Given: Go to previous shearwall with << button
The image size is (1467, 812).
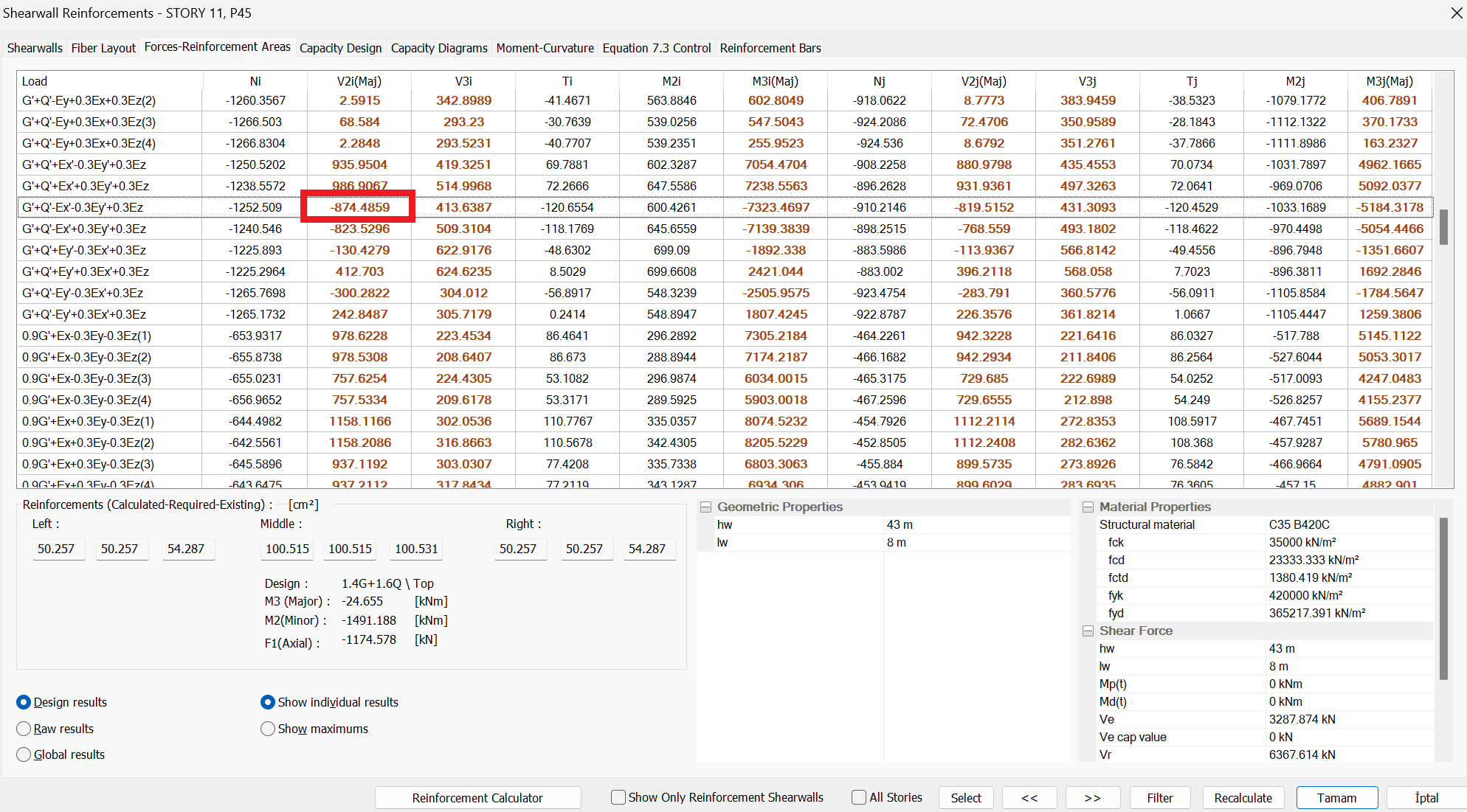Looking at the screenshot, I should [x=1029, y=798].
